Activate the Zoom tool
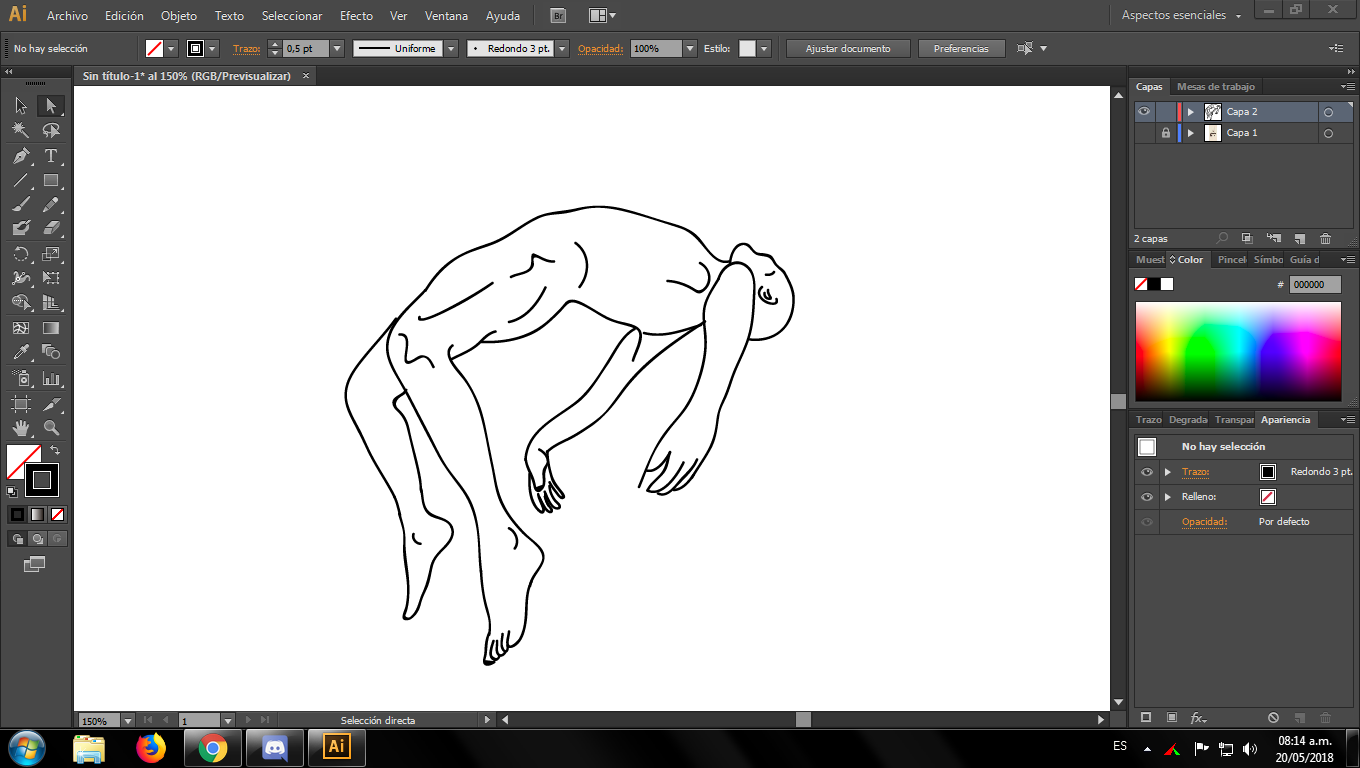Viewport: 1360px width, 768px height. click(51, 428)
